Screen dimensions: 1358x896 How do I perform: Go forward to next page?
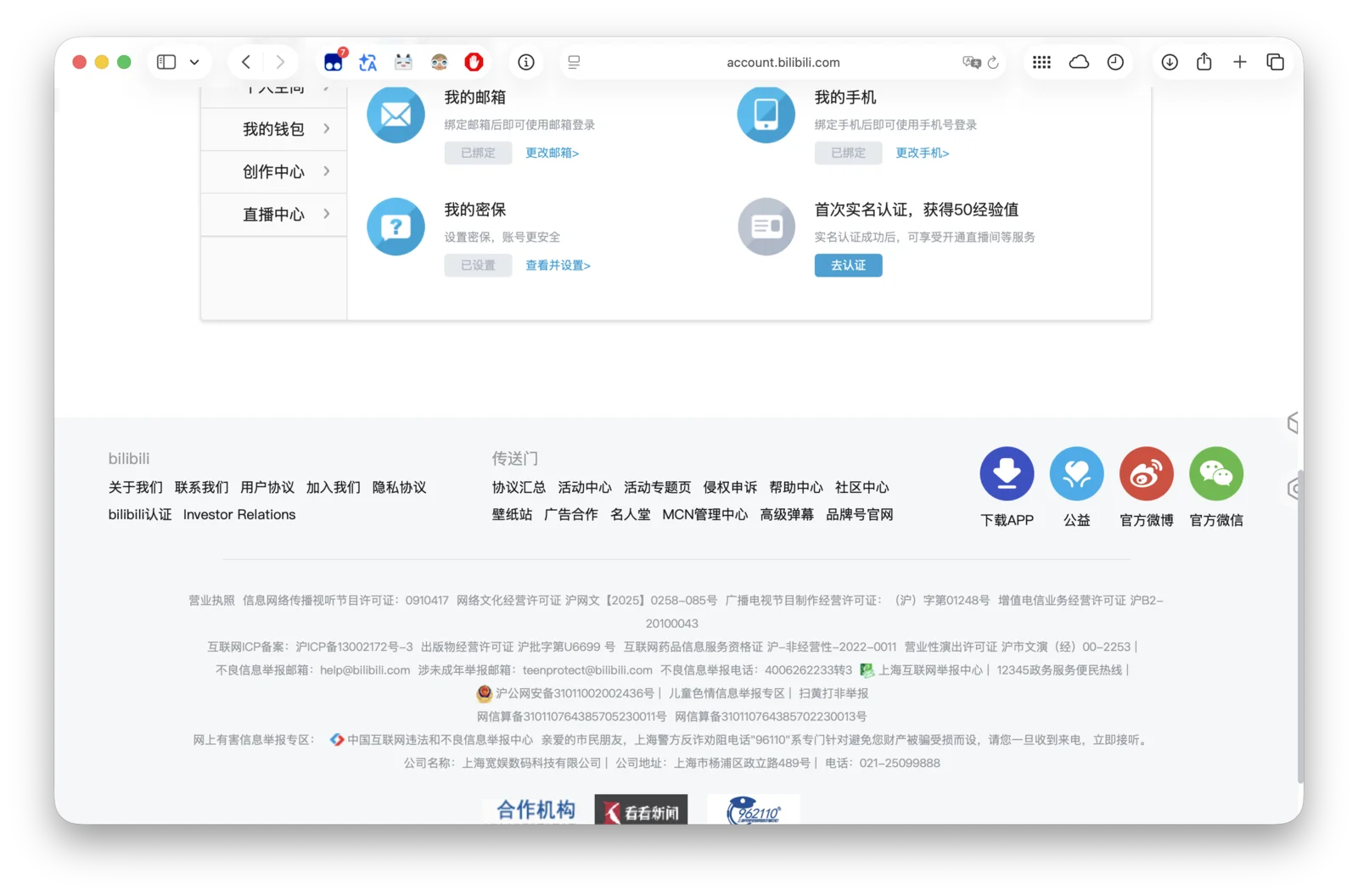tap(280, 62)
